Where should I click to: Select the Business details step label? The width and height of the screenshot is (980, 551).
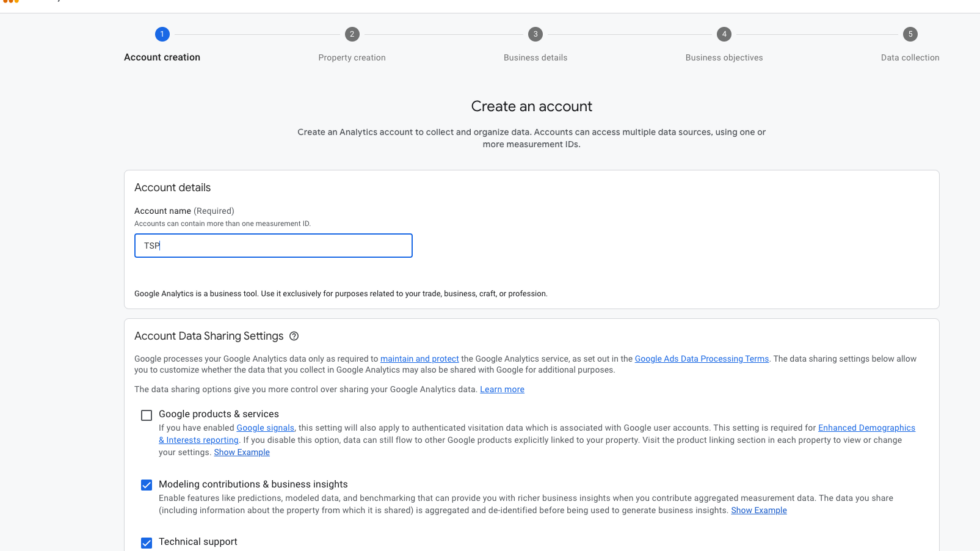click(535, 57)
